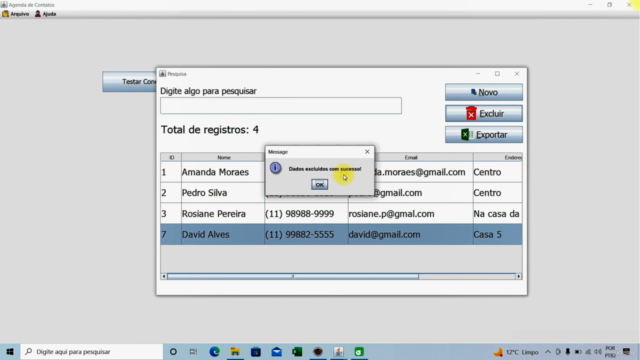Open the weather widget 12°C Limpo
The image size is (640, 360).
coord(516,352)
